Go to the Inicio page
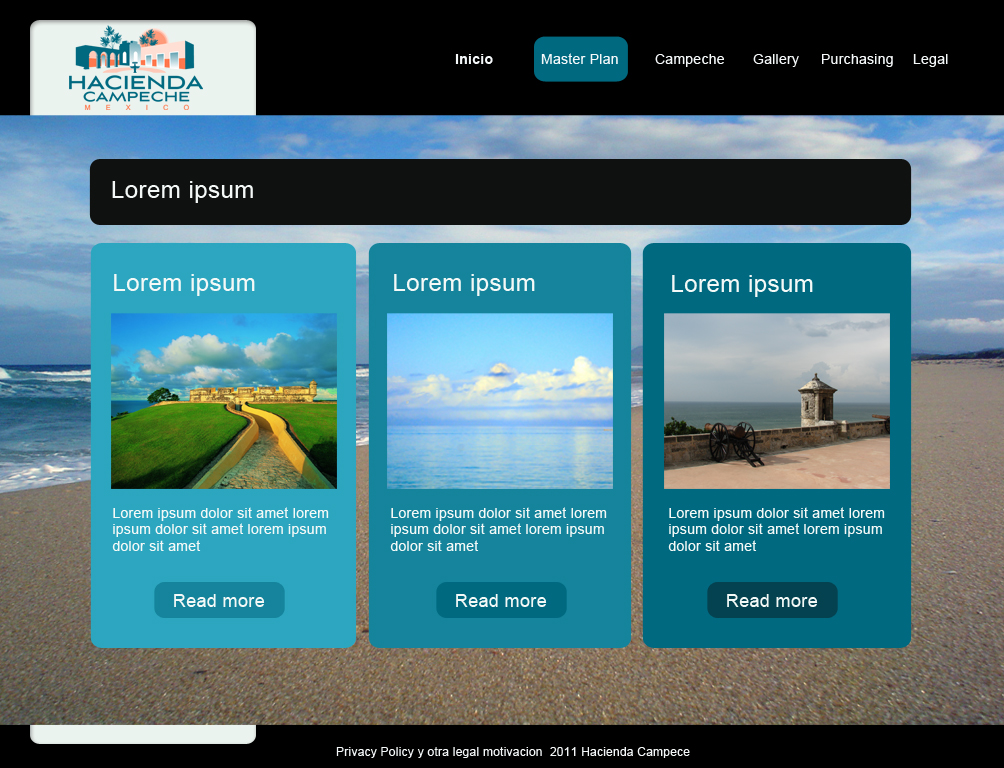This screenshot has width=1004, height=768. (474, 59)
